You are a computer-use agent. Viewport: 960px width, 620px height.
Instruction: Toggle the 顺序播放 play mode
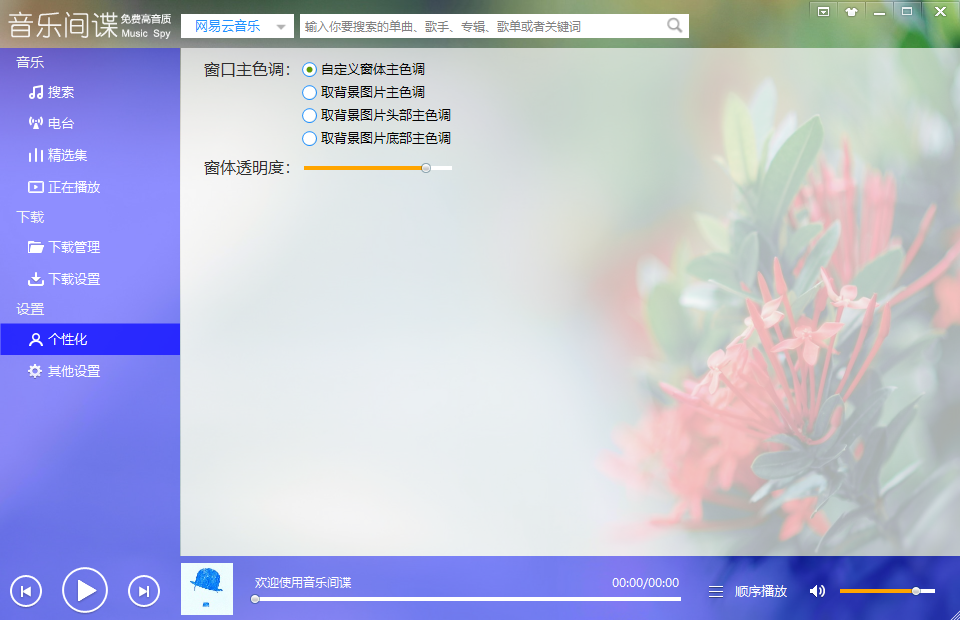pos(761,592)
